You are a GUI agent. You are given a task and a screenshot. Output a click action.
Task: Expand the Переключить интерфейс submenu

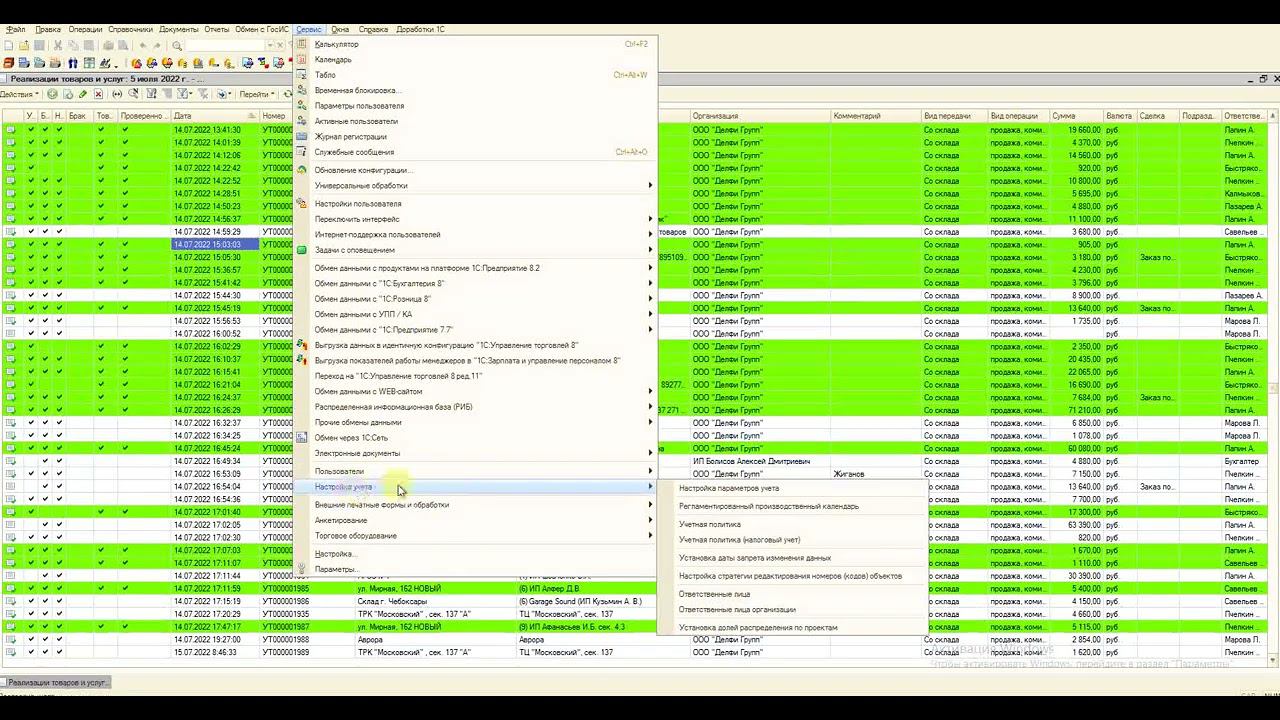476,219
